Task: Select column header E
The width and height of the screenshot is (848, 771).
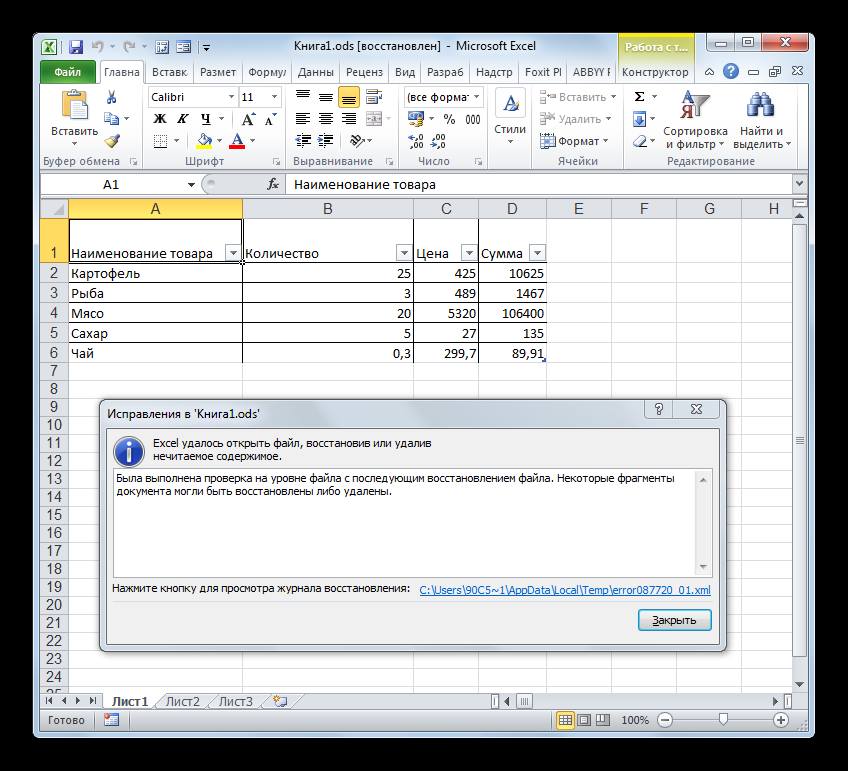Action: point(579,209)
